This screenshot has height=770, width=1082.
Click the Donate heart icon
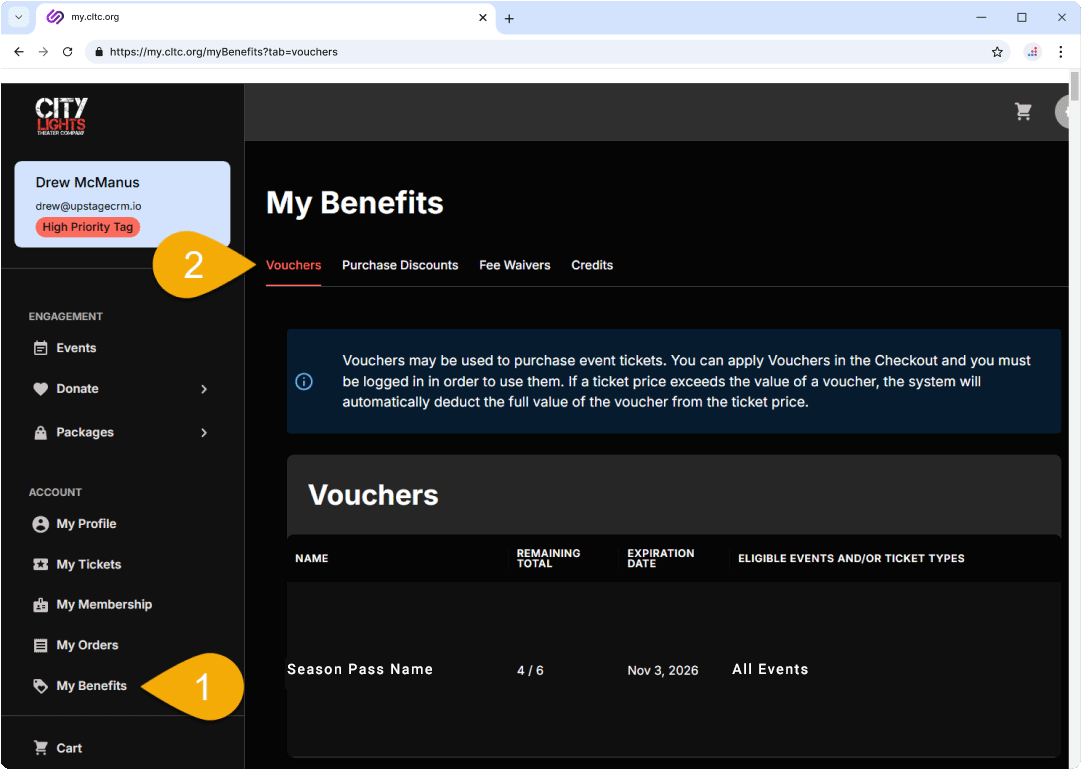point(41,389)
